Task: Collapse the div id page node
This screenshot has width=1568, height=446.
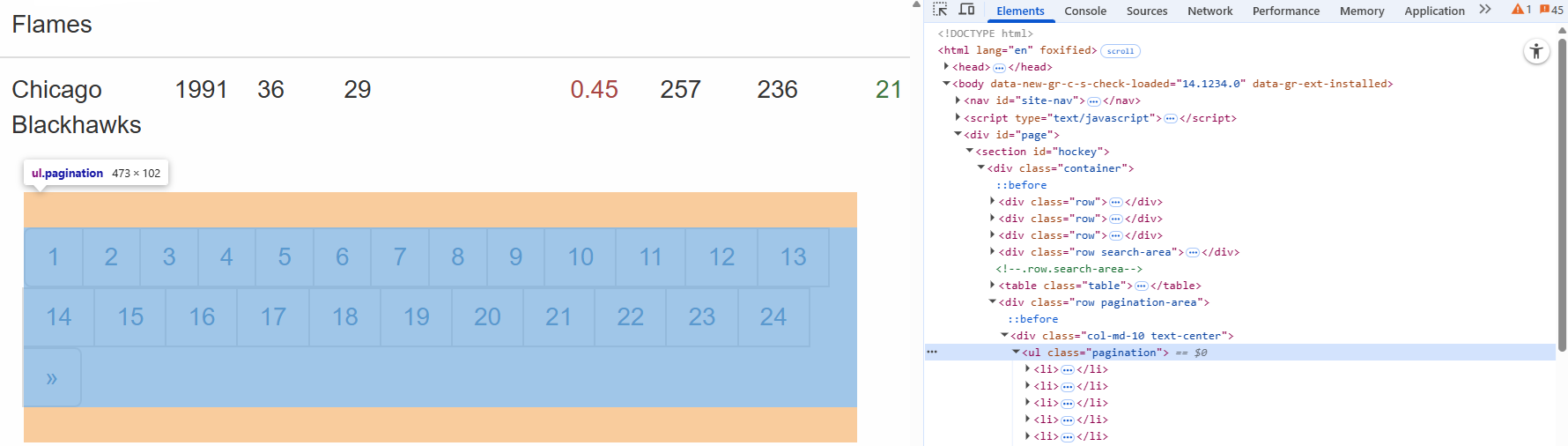Action: pos(958,135)
